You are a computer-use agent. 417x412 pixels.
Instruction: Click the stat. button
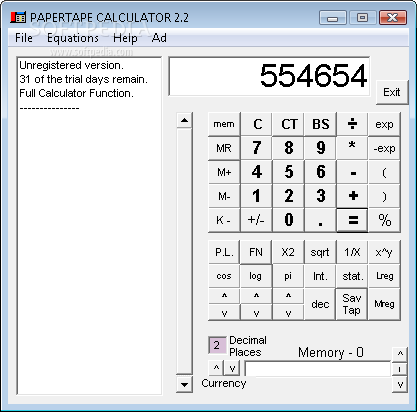[352, 276]
